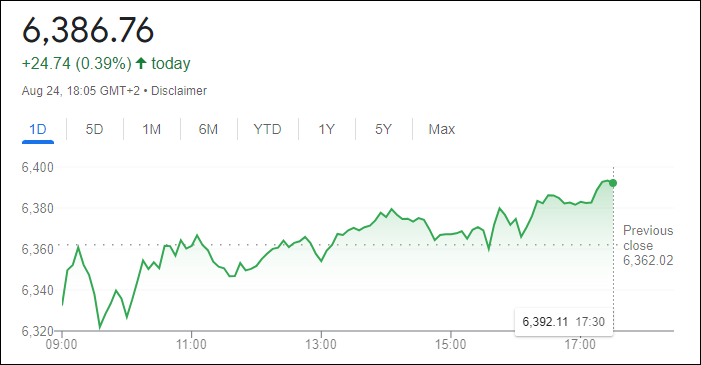This screenshot has width=701, height=365.
Task: Click the 11:00 x-axis label
Action: (191, 345)
